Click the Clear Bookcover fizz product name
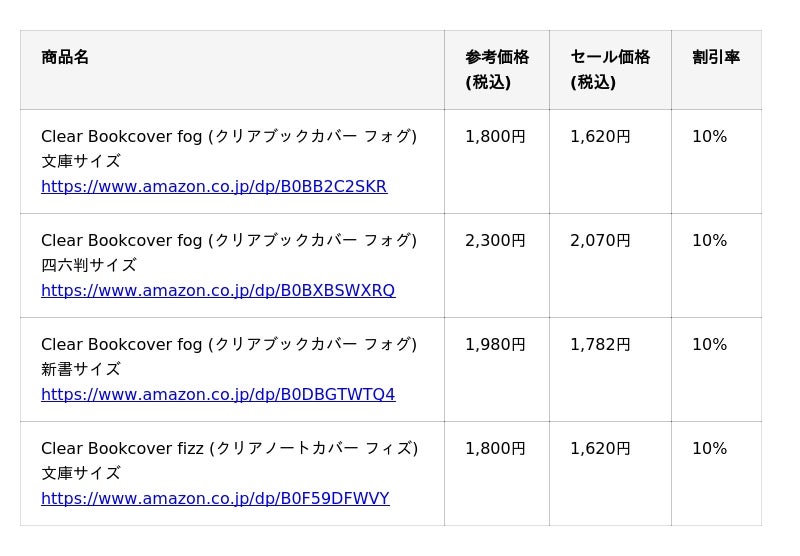The width and height of the screenshot is (800, 556). pyautogui.click(x=229, y=449)
